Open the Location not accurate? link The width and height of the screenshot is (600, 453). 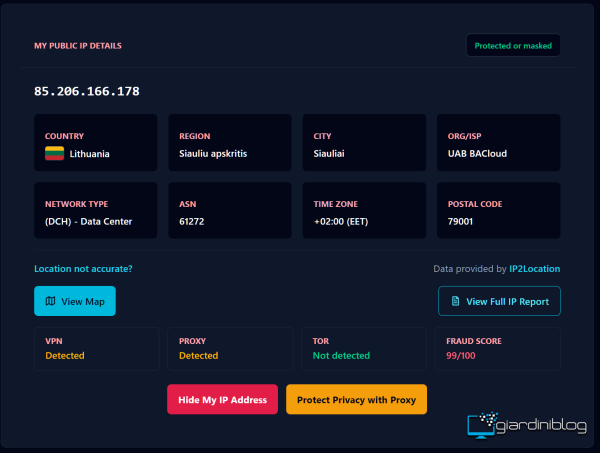[83, 269]
